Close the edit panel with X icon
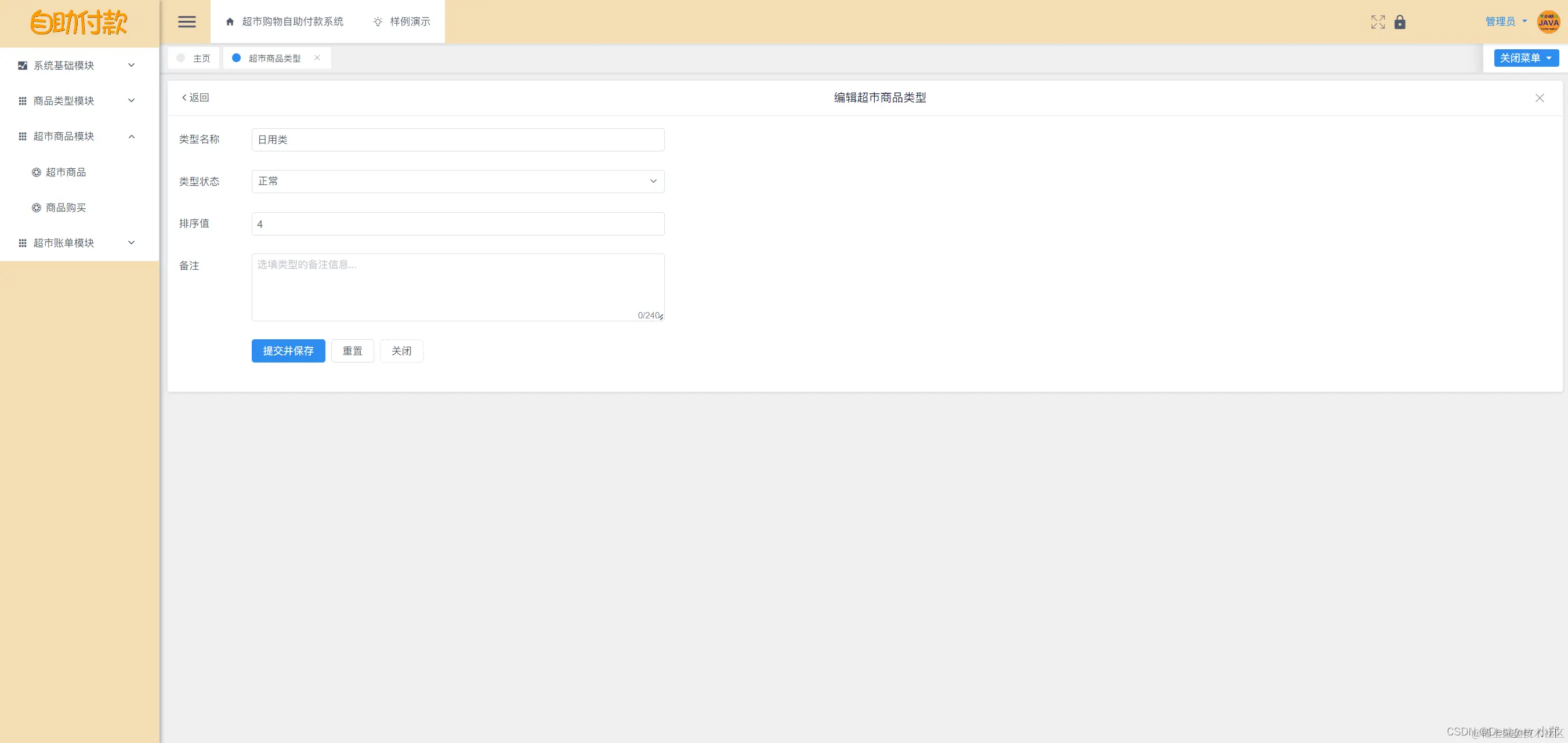Image resolution: width=1568 pixels, height=743 pixels. click(x=1540, y=98)
